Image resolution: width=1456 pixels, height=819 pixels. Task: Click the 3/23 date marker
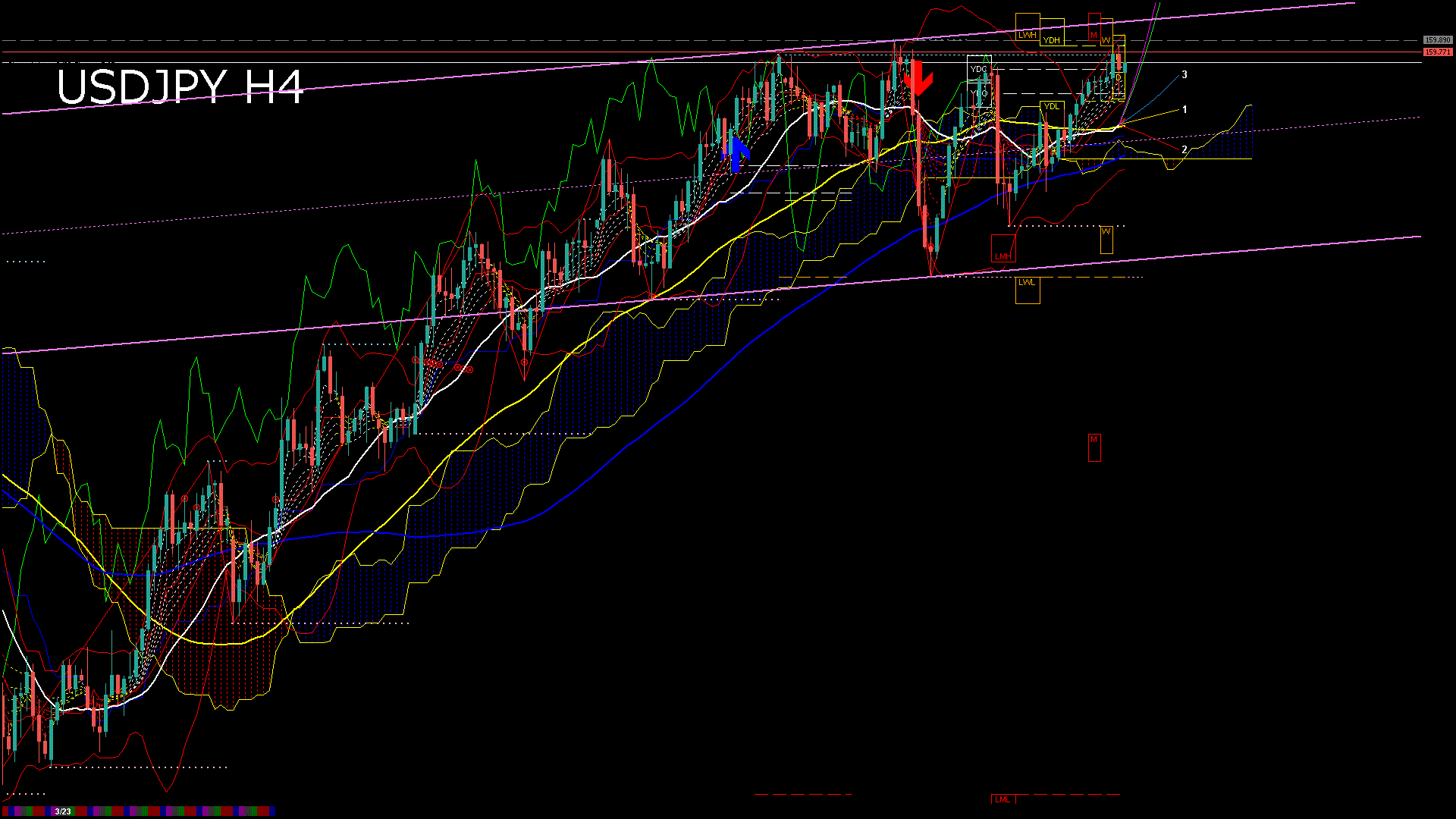pos(63,811)
